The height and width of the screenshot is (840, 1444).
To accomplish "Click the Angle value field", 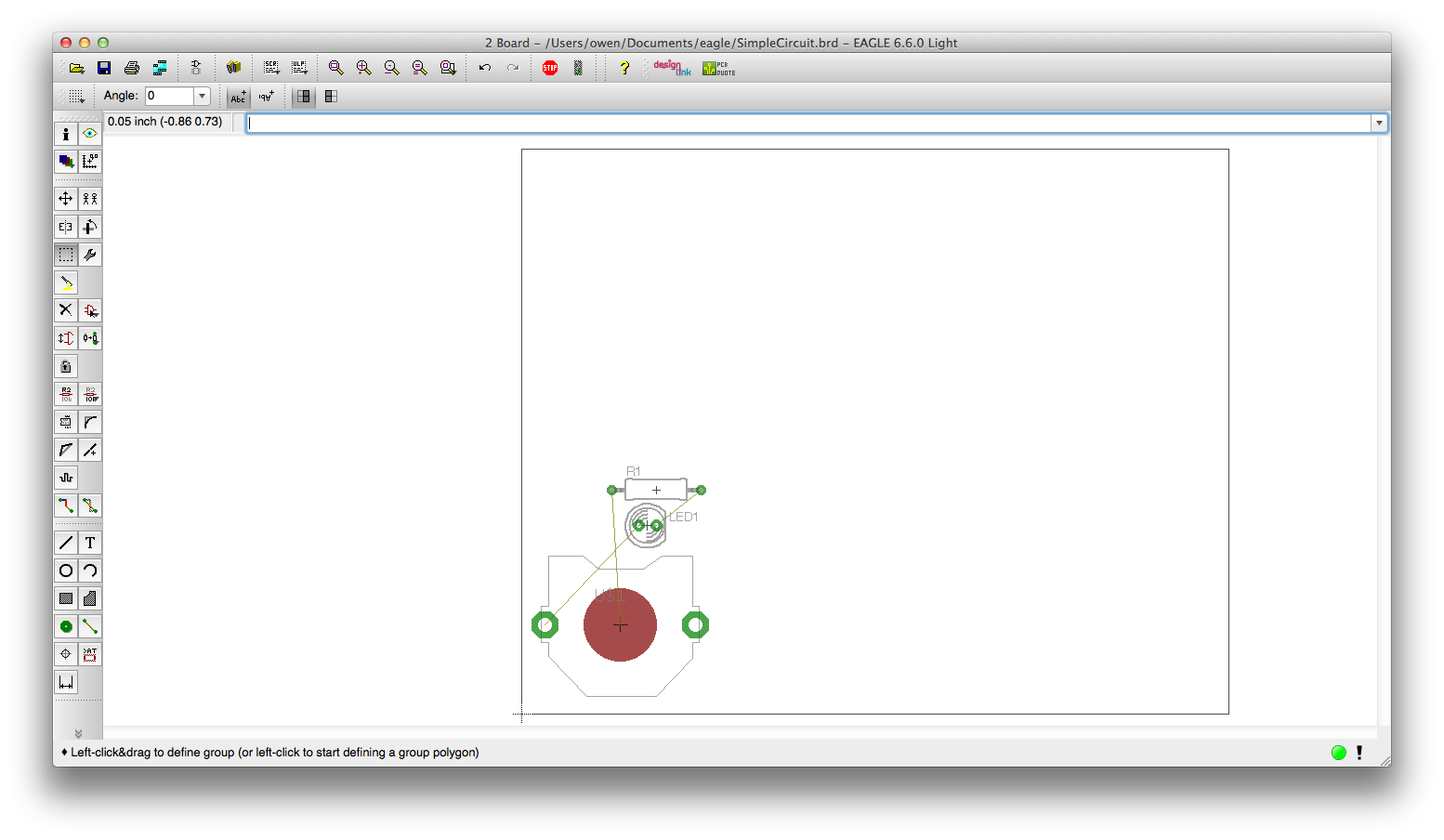I will click(x=170, y=96).
